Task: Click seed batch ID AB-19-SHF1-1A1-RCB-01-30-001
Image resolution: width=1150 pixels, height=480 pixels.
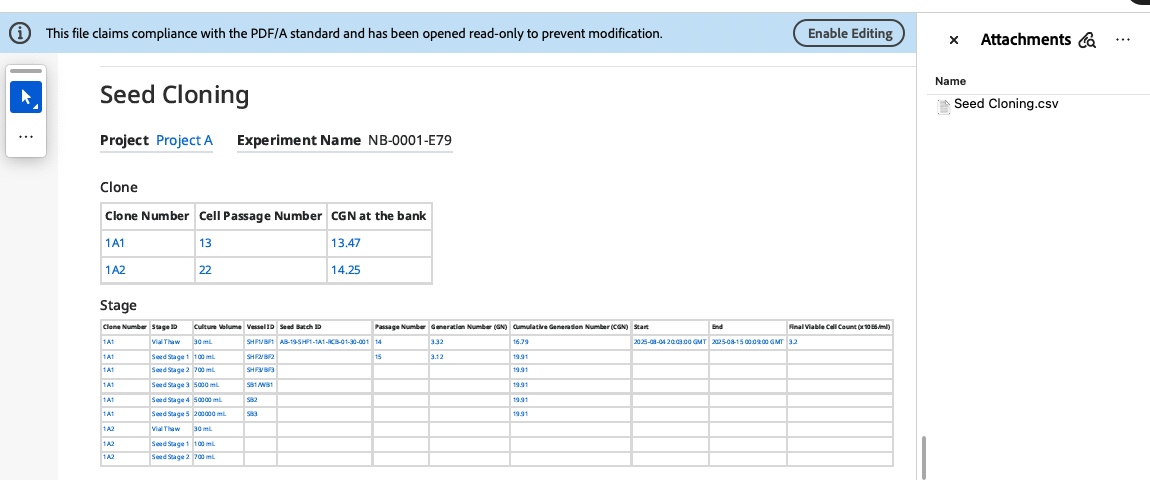Action: (x=324, y=341)
